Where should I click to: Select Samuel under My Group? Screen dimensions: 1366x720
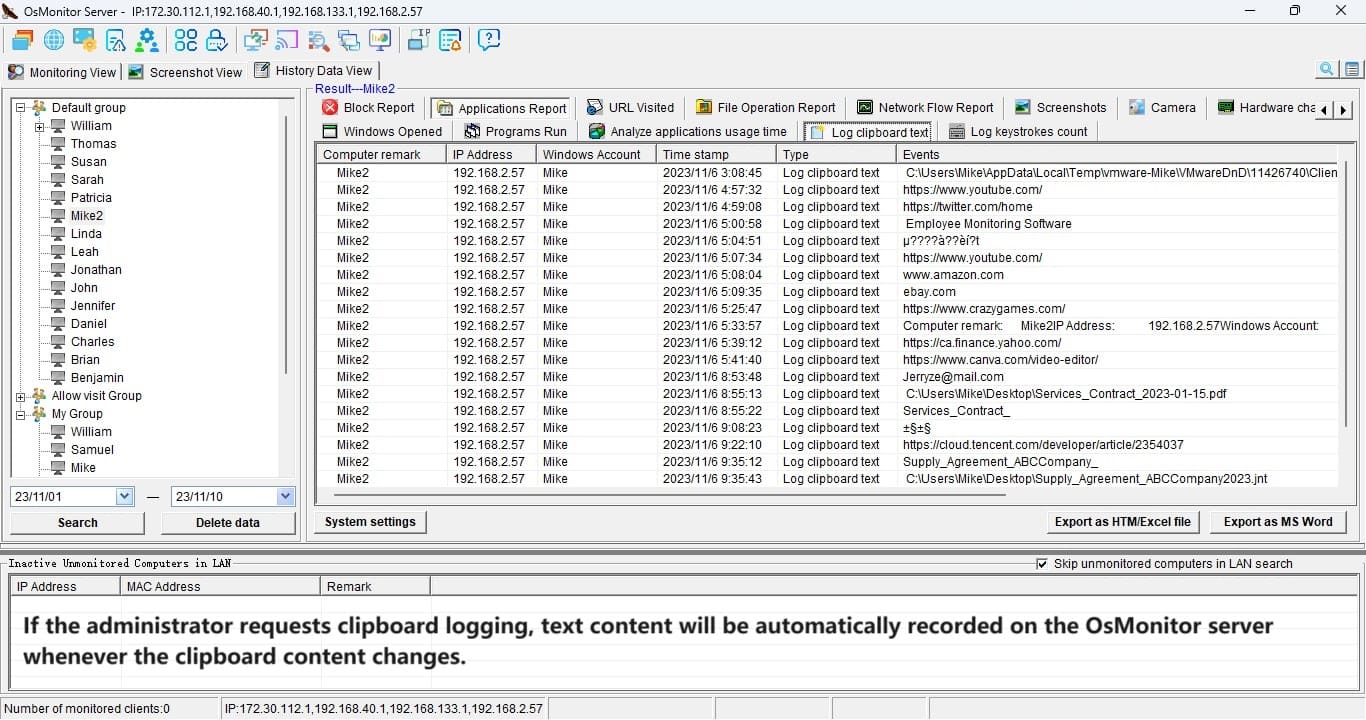click(x=92, y=450)
